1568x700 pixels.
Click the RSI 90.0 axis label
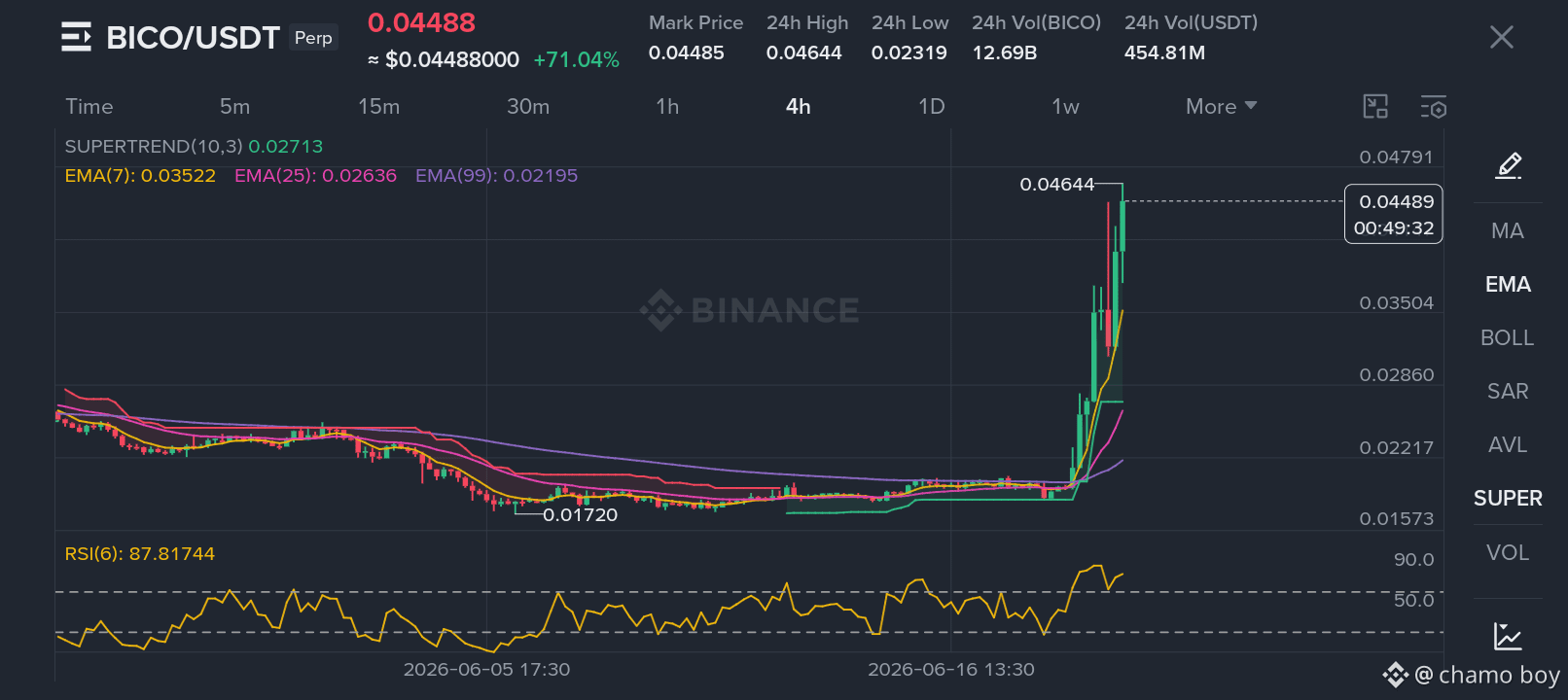(x=1413, y=559)
